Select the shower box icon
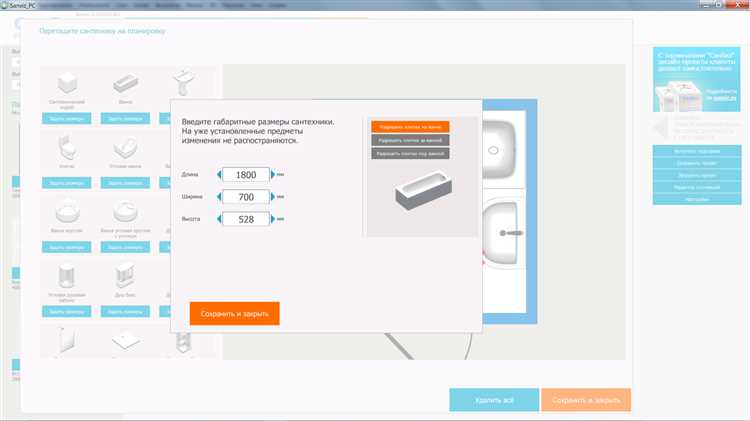Screen dimensions: 750x421 (125, 275)
